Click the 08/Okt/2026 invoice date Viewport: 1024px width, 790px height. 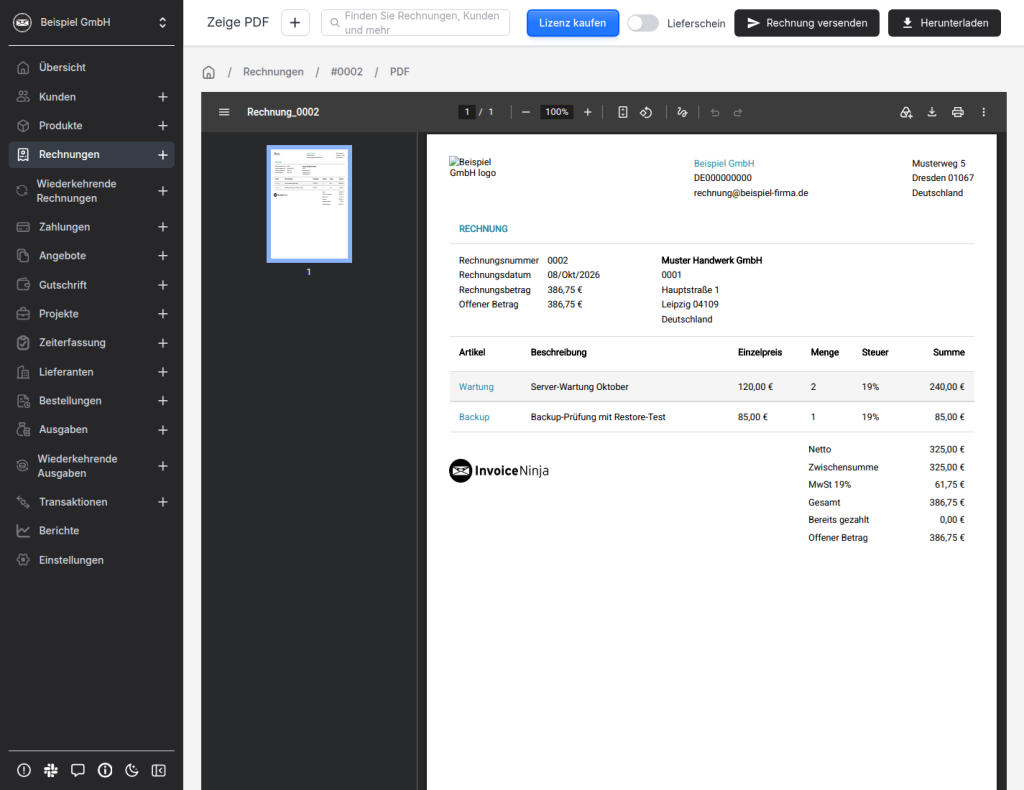pyautogui.click(x=573, y=275)
